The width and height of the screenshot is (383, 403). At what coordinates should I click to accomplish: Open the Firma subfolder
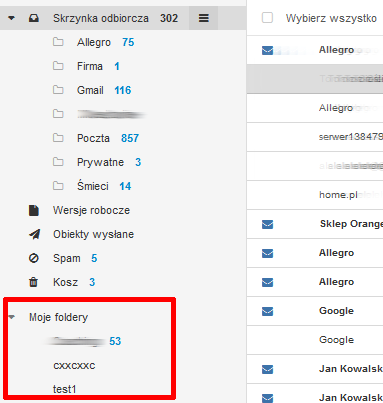(90, 66)
